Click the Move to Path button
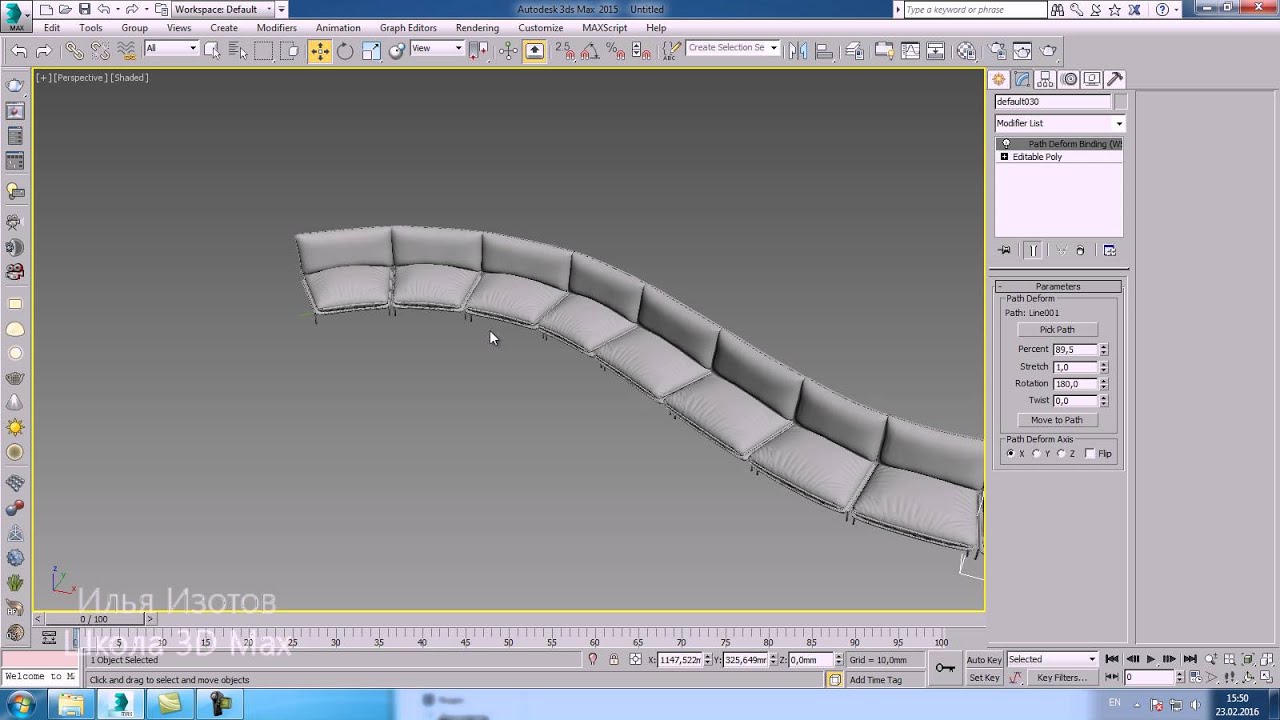The width and height of the screenshot is (1280, 720). point(1057,420)
